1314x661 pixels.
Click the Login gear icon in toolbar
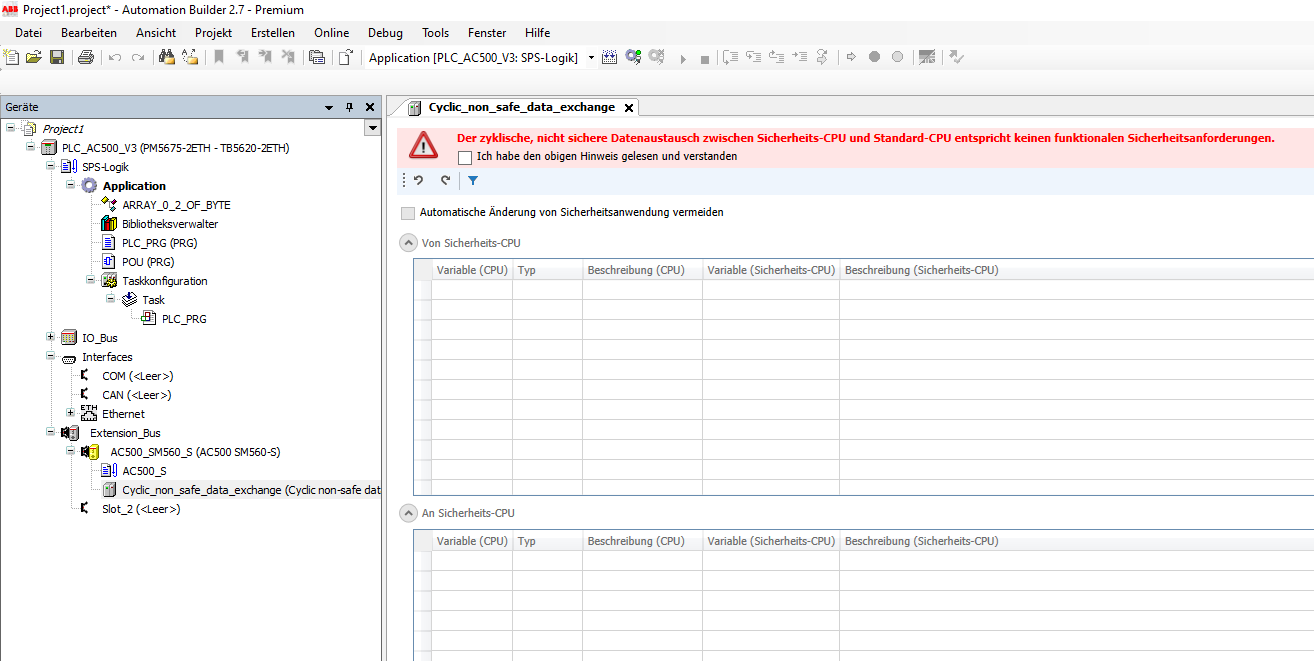tap(633, 58)
